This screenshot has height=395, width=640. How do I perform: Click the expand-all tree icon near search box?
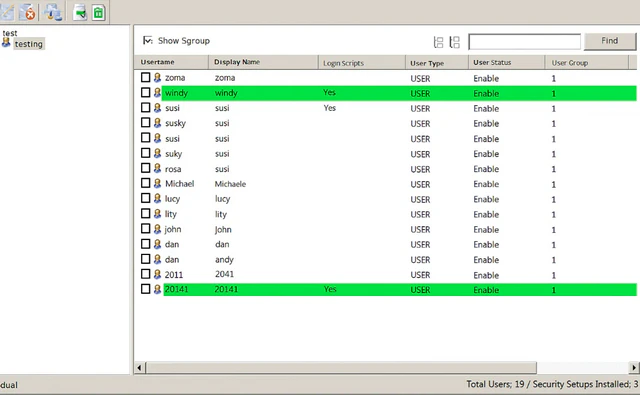[454, 42]
